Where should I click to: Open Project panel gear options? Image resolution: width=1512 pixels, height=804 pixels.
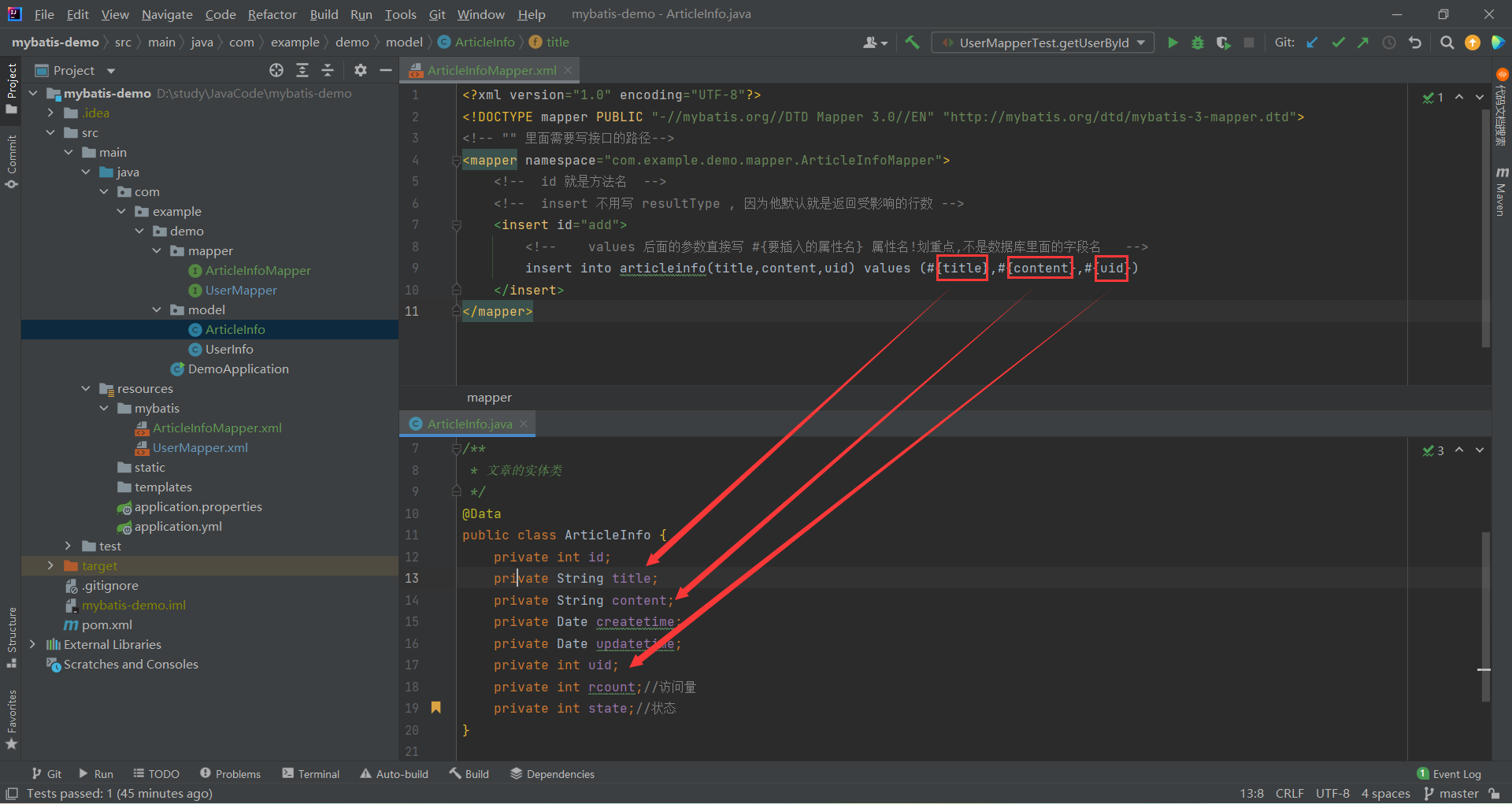click(x=361, y=70)
